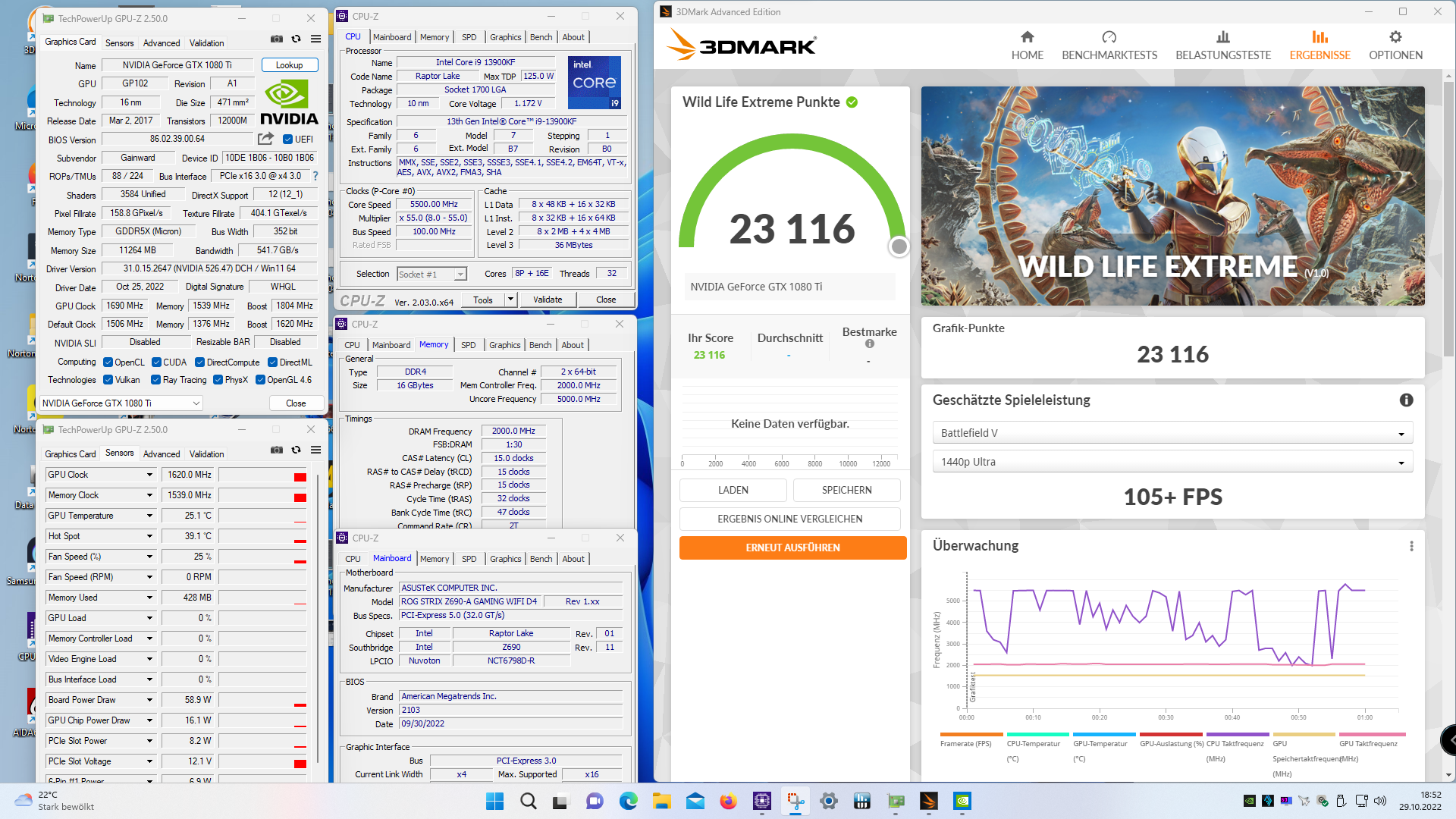Open the GPU selector dropdown NVIDIA GeForce GTX 1080 Ti
Viewport: 1456px width, 819px height.
pyautogui.click(x=121, y=403)
